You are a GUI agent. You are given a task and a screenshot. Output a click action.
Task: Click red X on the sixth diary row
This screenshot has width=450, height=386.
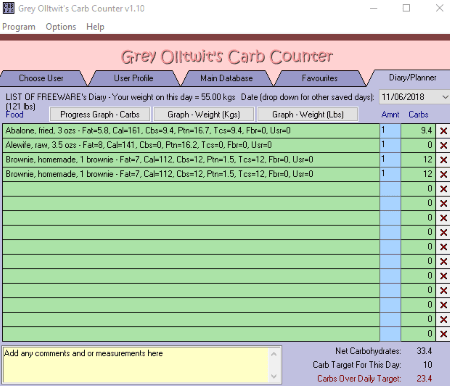click(x=443, y=203)
